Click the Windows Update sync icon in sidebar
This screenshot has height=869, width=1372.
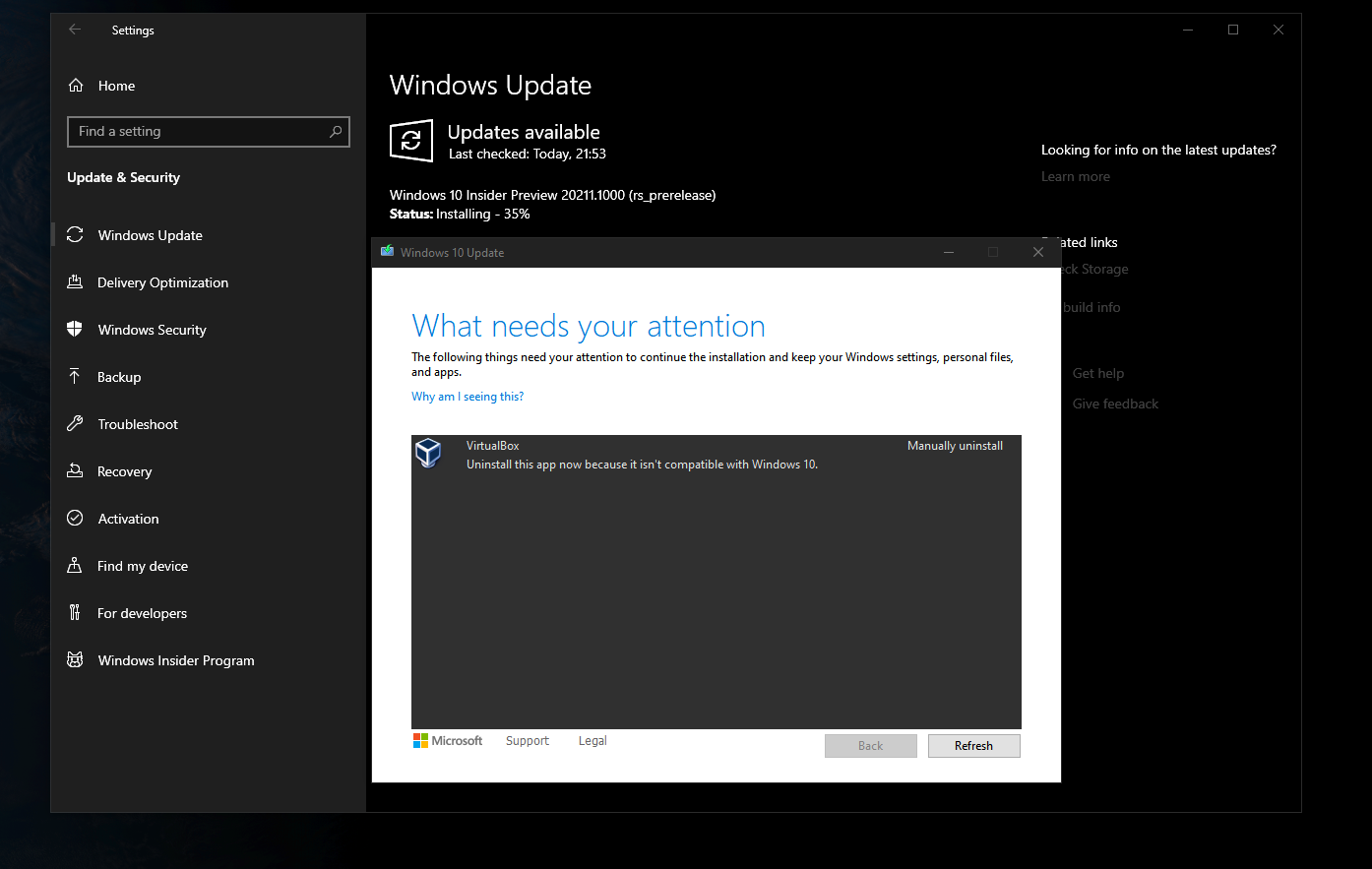tap(75, 234)
